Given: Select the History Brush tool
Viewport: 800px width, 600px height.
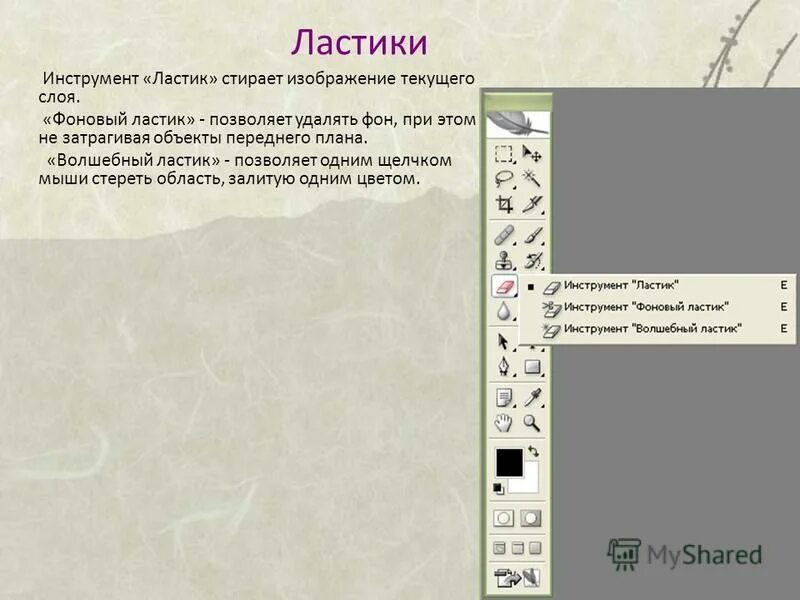Looking at the screenshot, I should tap(533, 261).
